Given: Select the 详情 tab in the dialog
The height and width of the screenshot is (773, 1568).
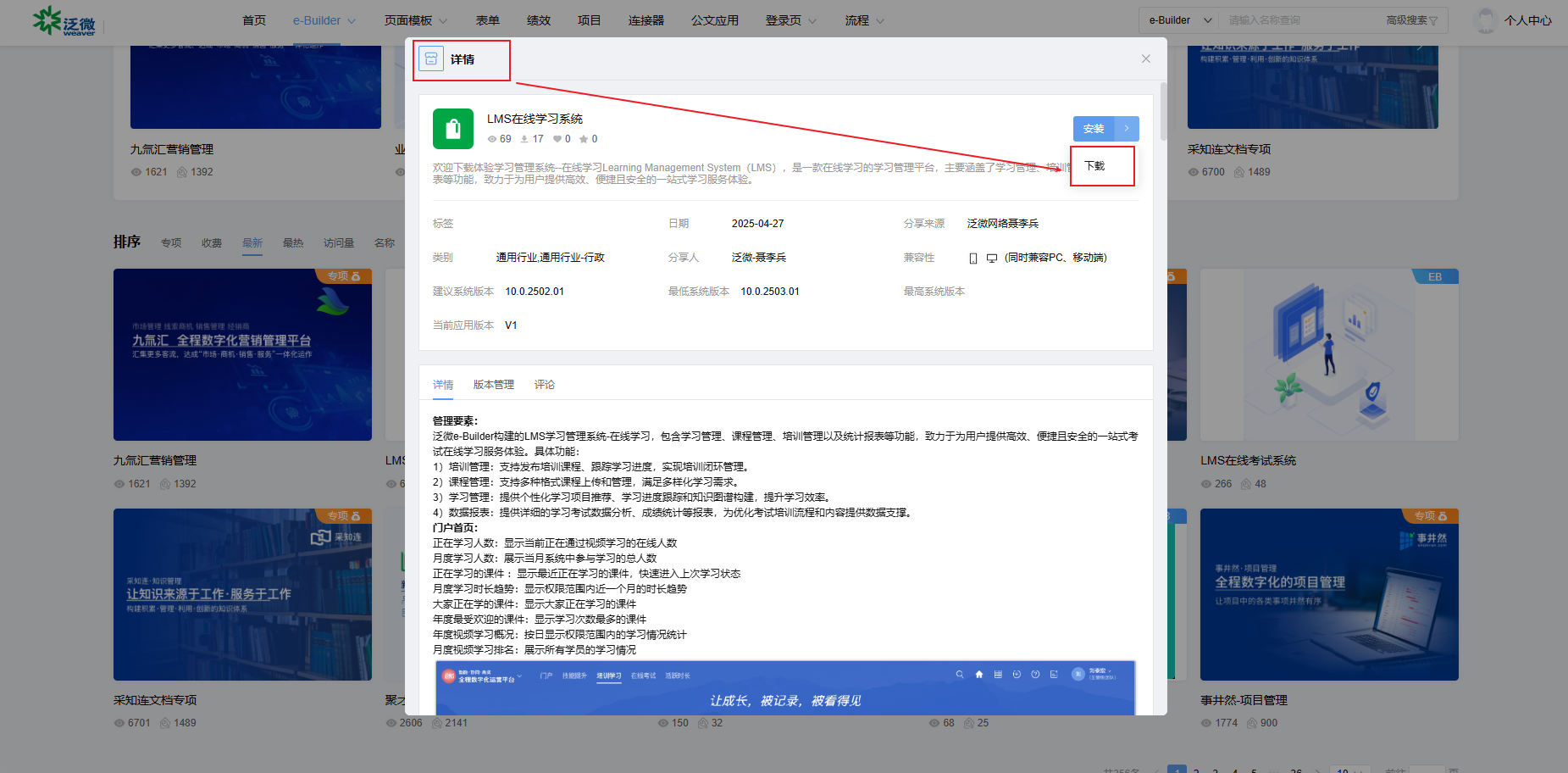Looking at the screenshot, I should point(443,385).
